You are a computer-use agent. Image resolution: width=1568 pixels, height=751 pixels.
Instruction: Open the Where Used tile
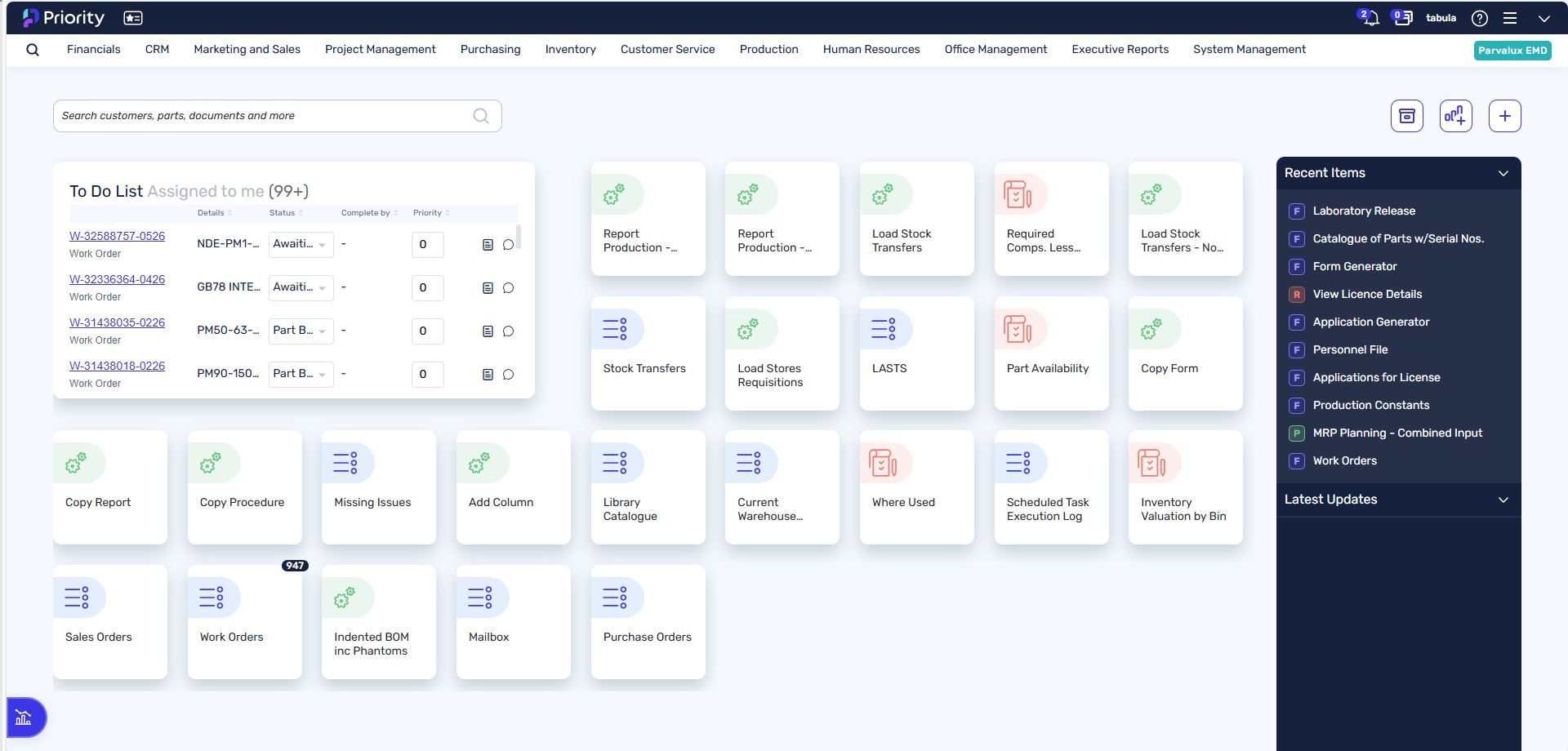[x=917, y=487]
